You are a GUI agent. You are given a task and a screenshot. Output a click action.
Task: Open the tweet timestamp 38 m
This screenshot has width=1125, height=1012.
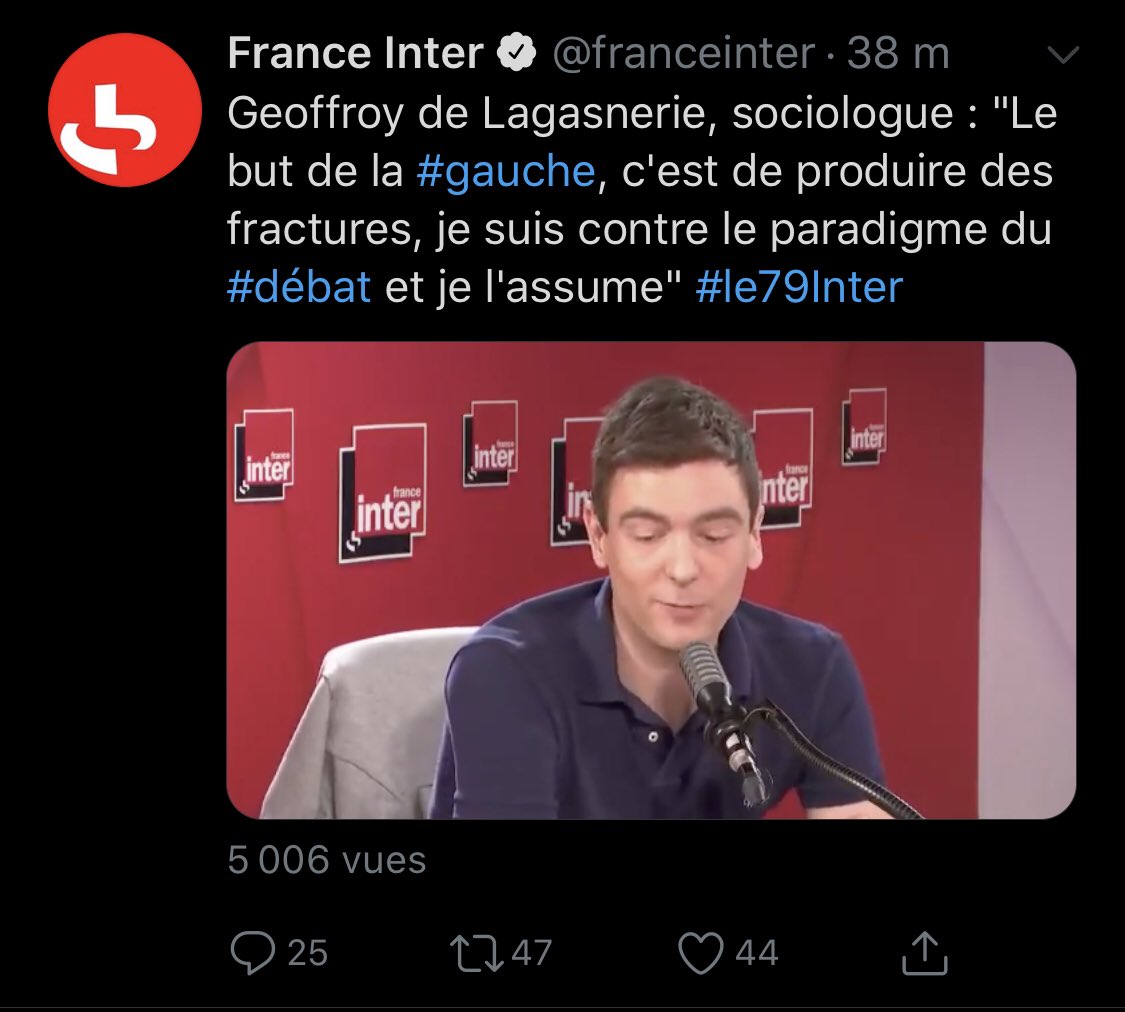click(x=898, y=53)
